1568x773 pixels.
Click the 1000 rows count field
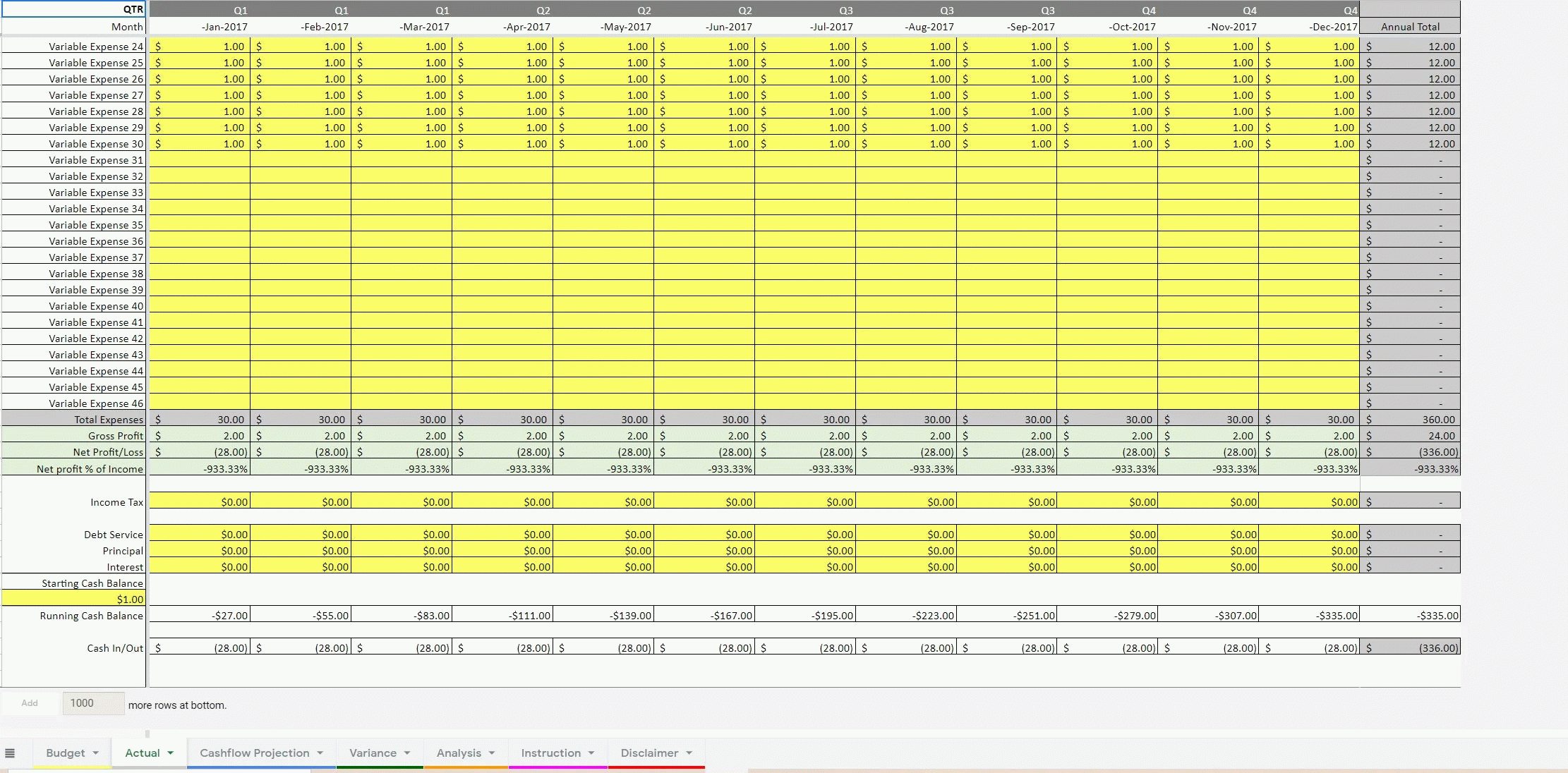pos(93,703)
